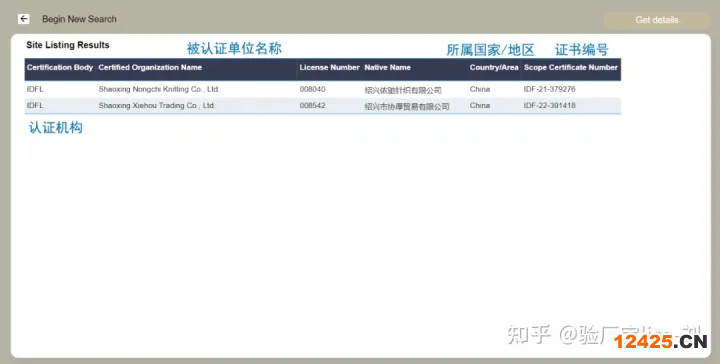
Task: Click Scope Certificate Number column header
Action: (571, 67)
